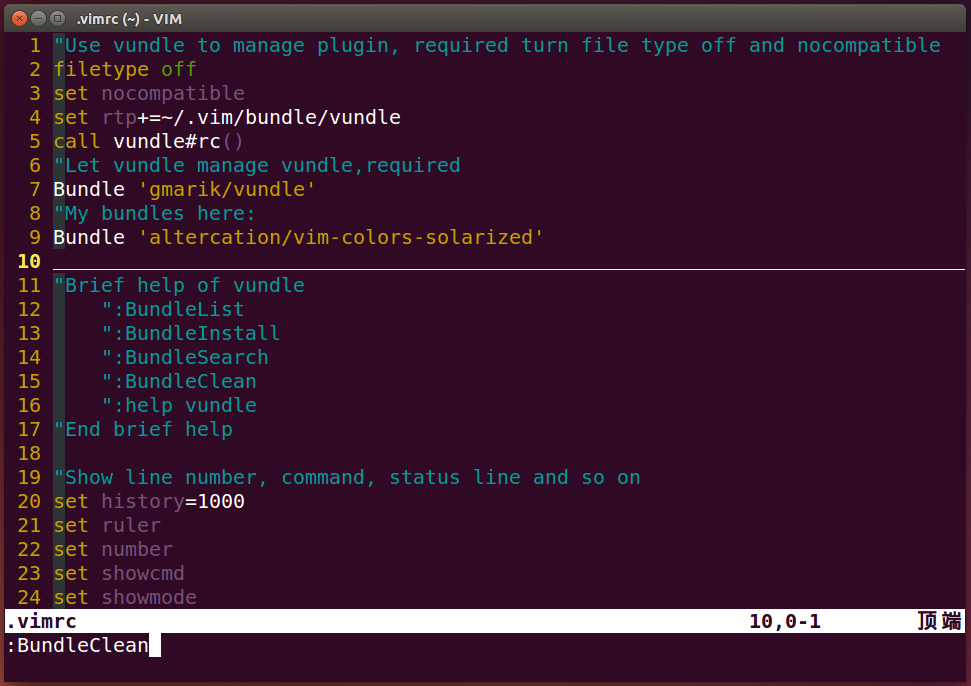Click line number 18 in the gutter
This screenshot has width=971, height=686.
pyautogui.click(x=29, y=454)
